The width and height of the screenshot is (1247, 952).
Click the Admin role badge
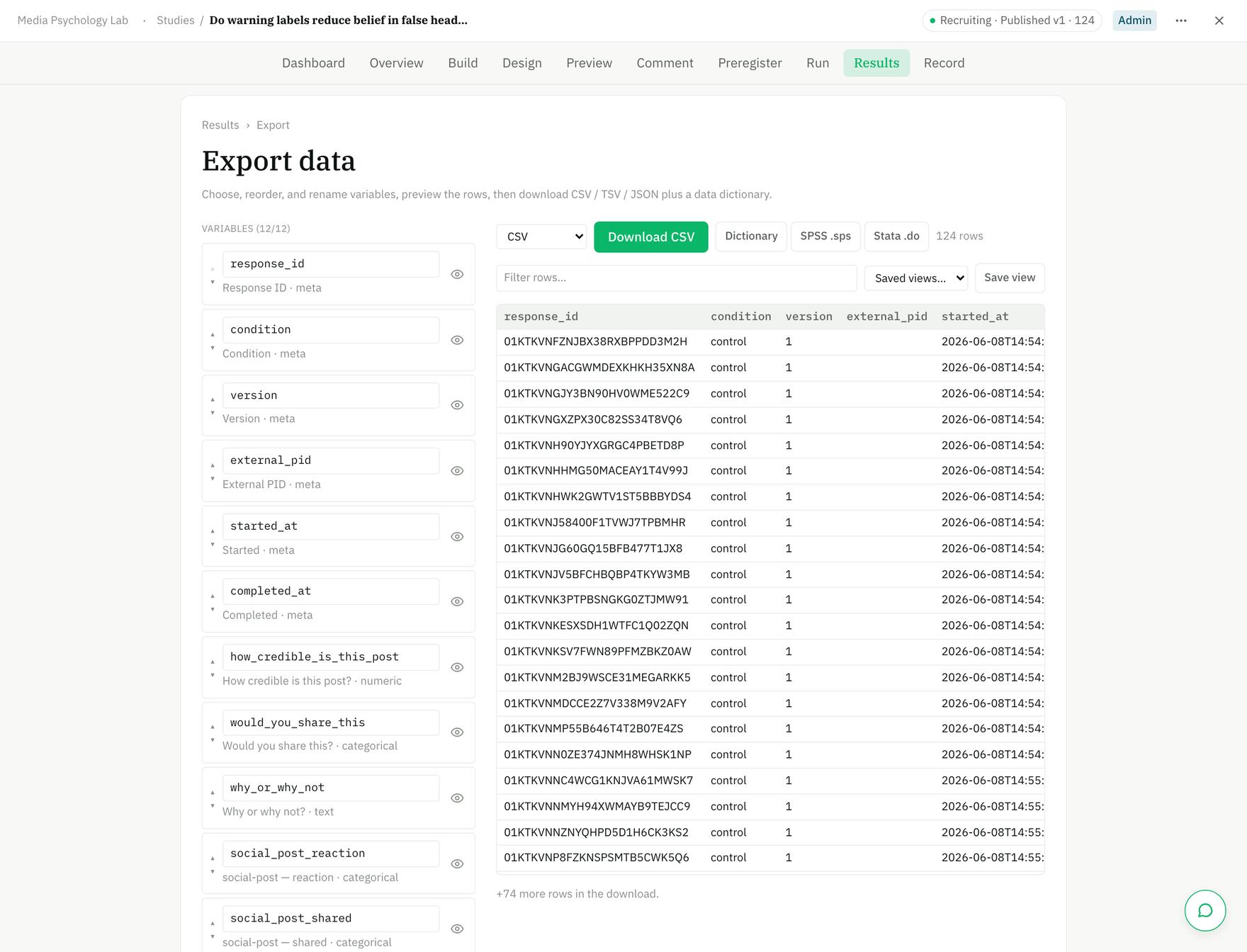[x=1134, y=21]
